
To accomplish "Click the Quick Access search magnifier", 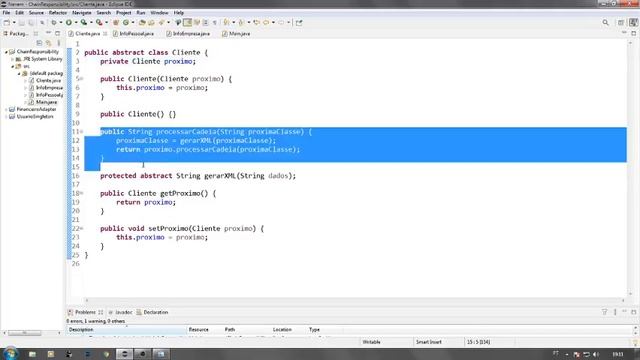I will 605,22.
